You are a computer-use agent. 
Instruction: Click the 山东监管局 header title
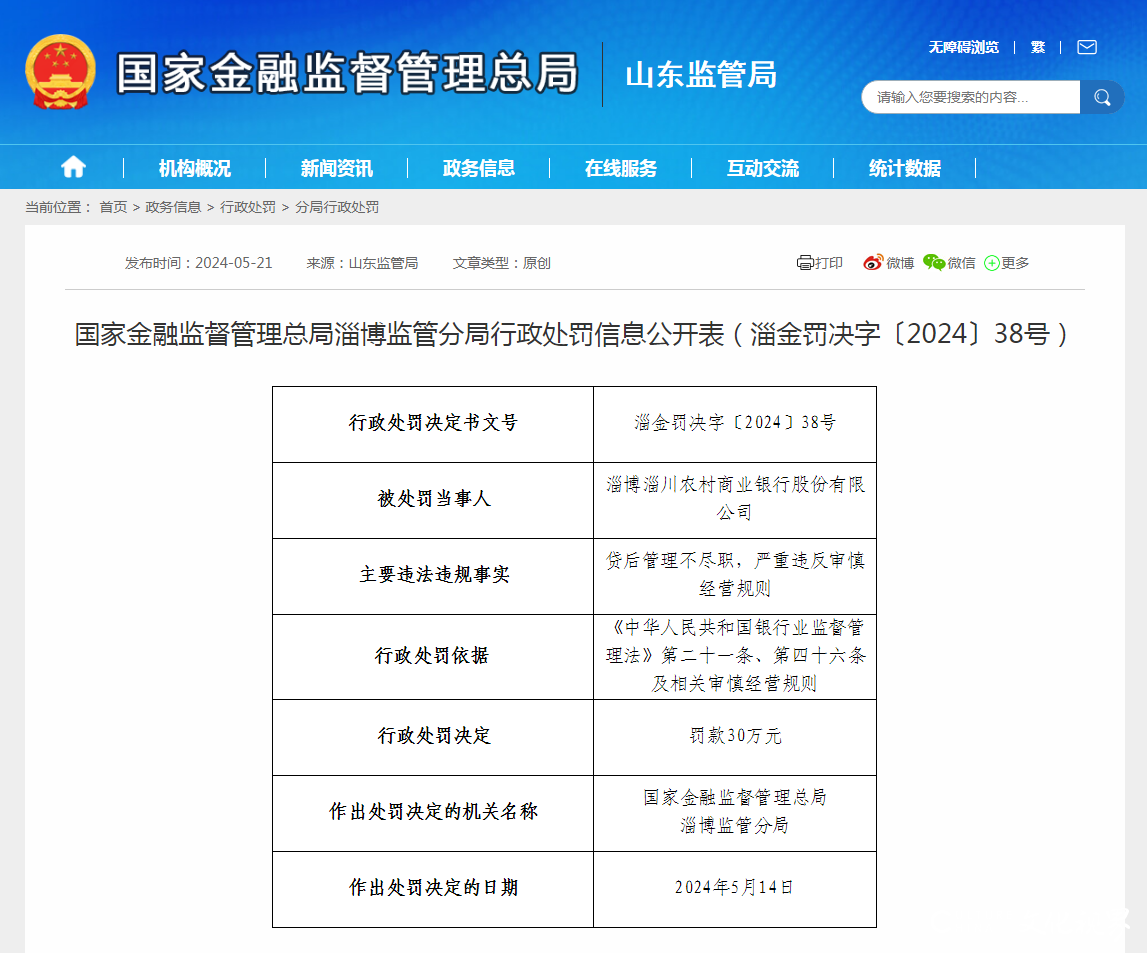coord(701,75)
